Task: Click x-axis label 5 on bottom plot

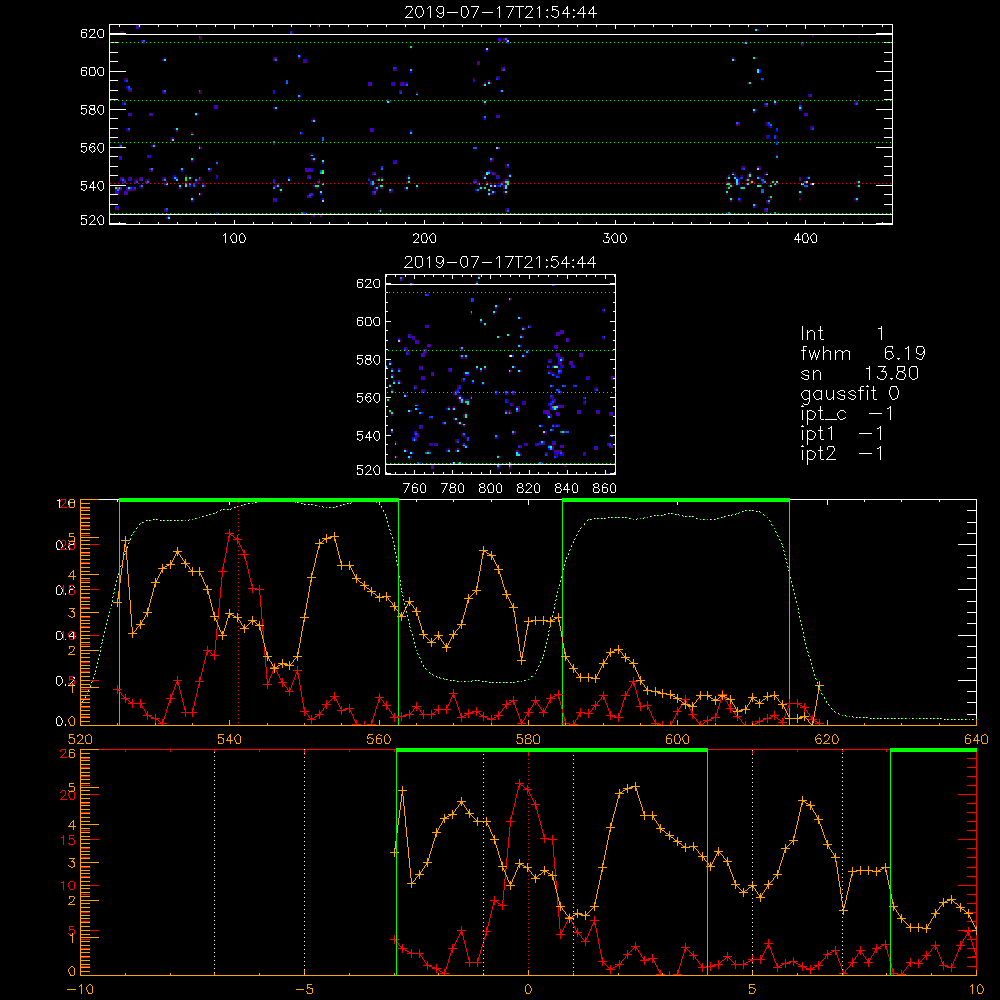Action: (x=753, y=989)
